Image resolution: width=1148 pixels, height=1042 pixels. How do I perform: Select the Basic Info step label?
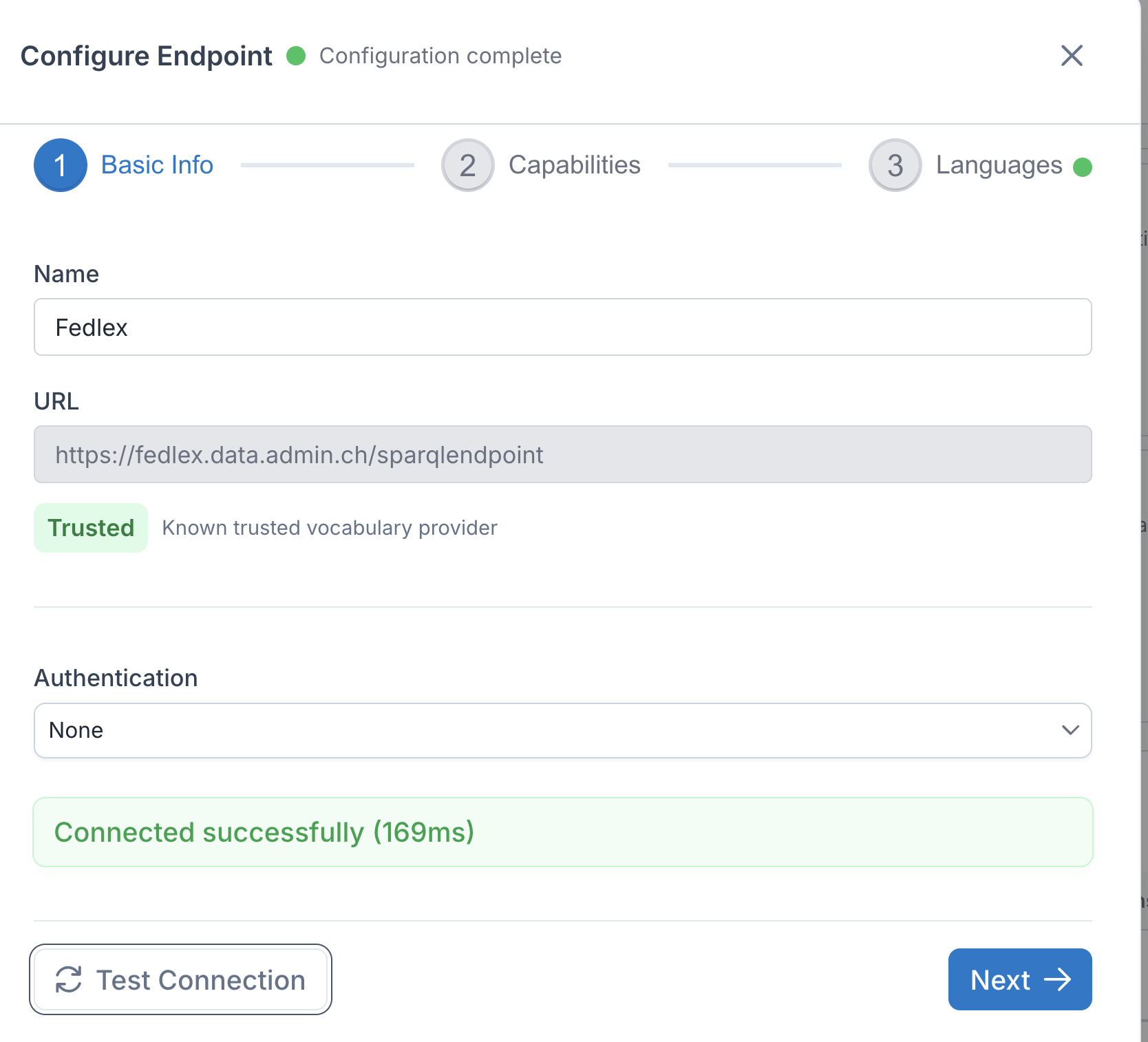click(157, 164)
